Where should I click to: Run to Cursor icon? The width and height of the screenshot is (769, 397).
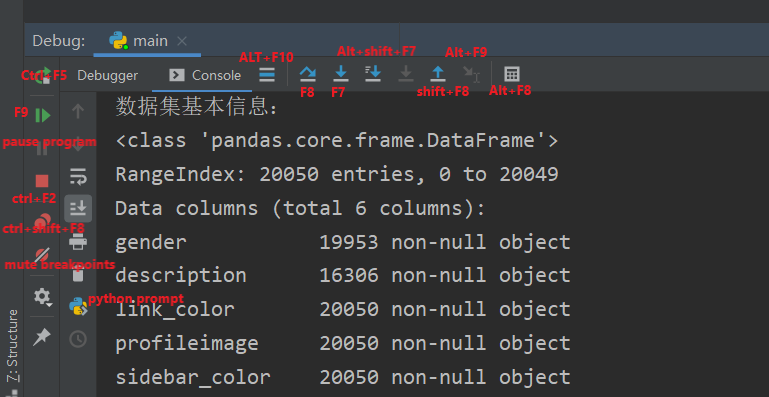pos(471,74)
